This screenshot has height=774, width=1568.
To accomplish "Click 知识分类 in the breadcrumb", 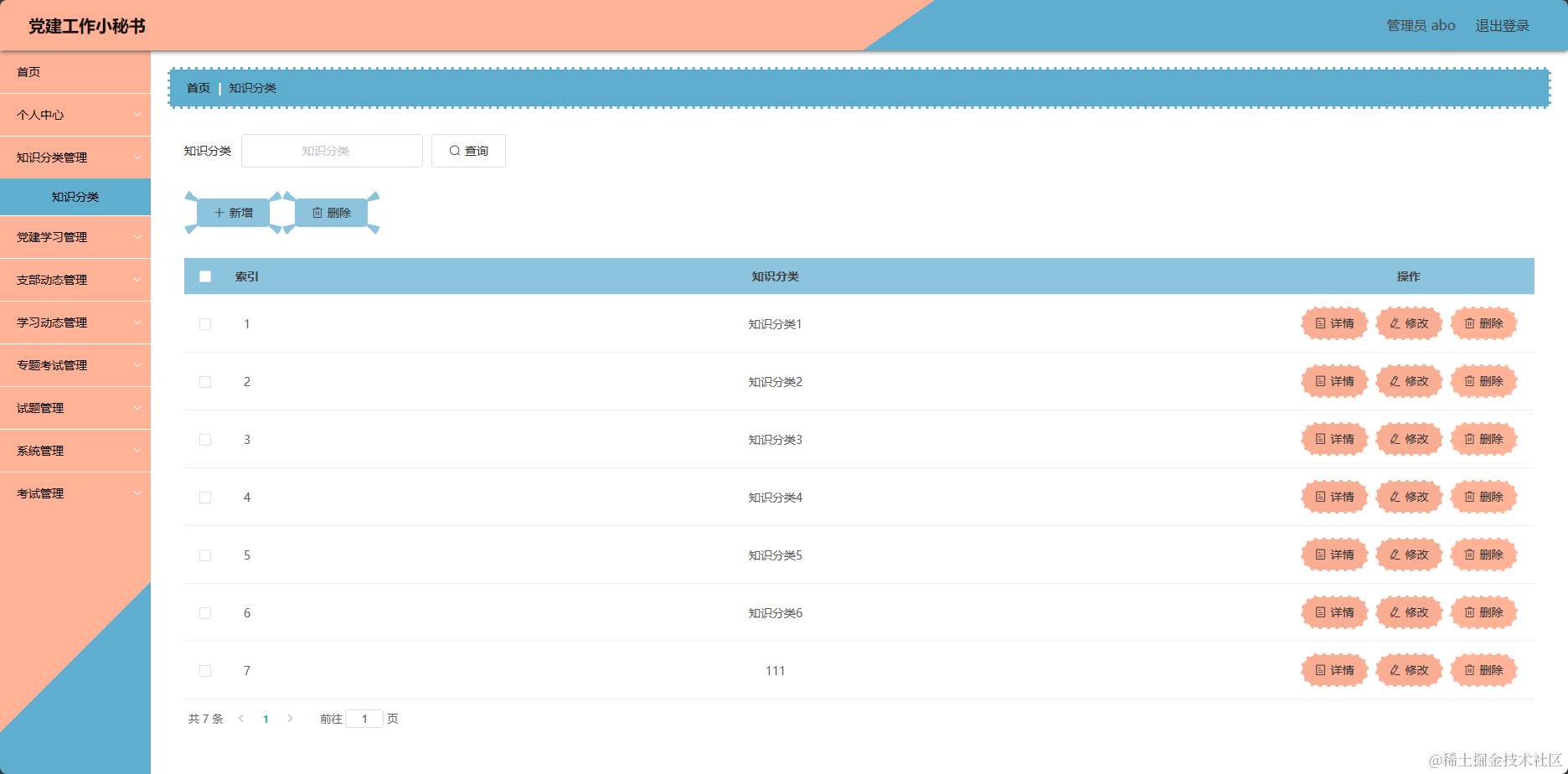I will pyautogui.click(x=253, y=88).
